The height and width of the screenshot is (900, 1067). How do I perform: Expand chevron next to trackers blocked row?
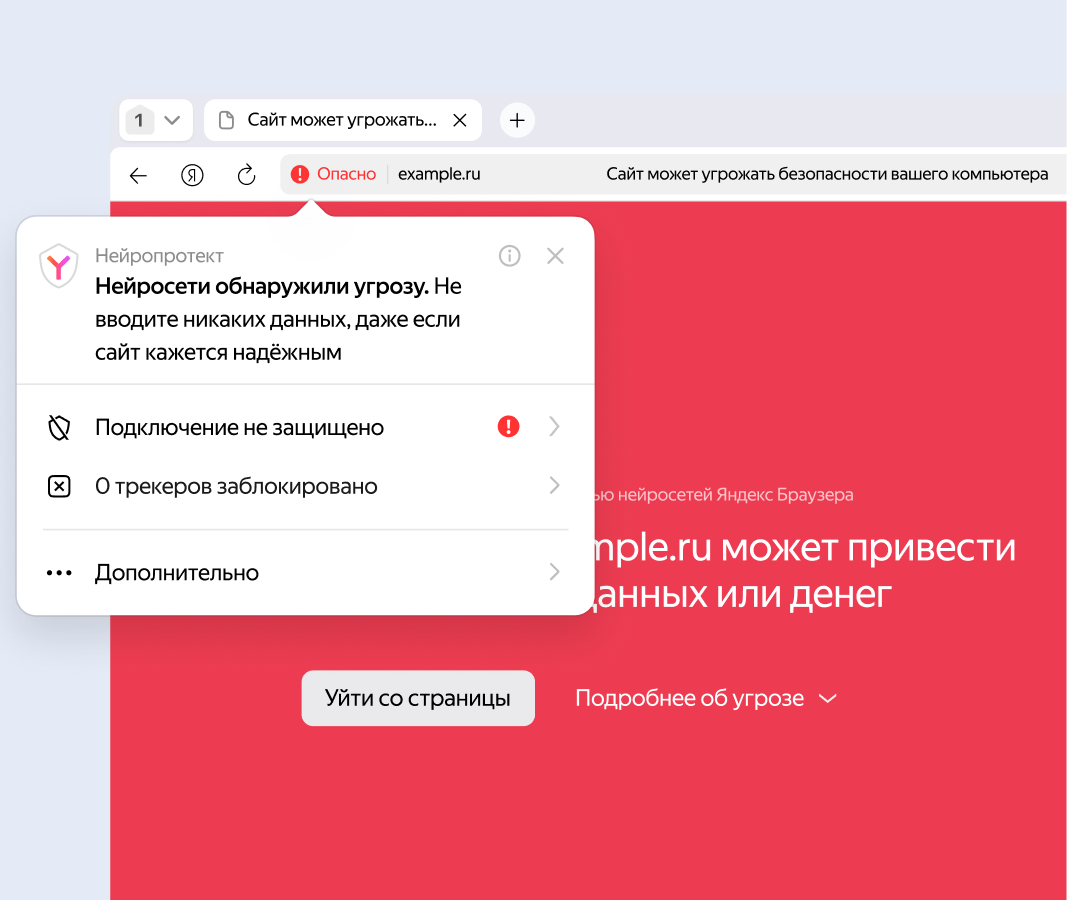[x=555, y=486]
